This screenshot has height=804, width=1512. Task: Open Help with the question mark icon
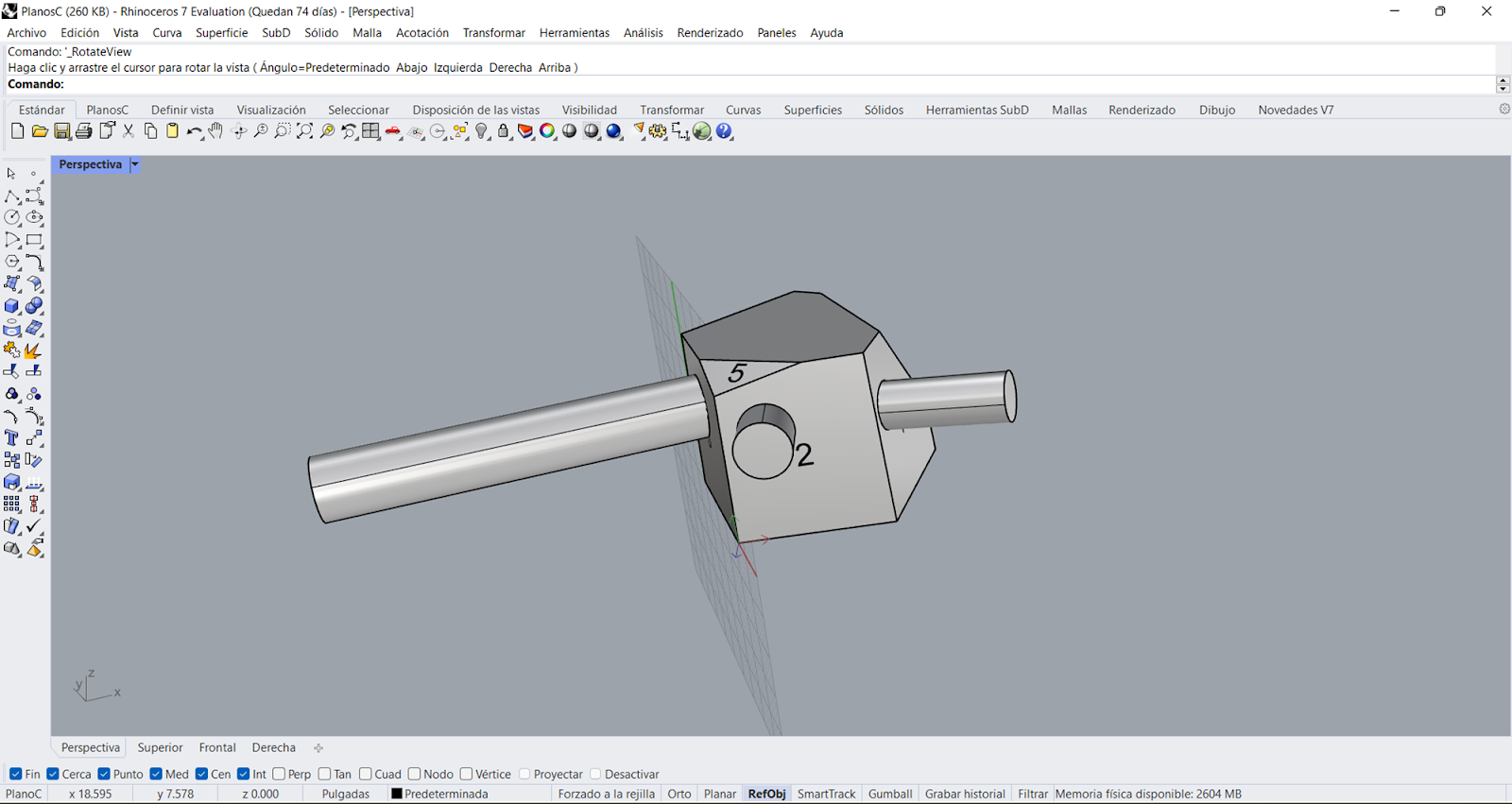pyautogui.click(x=725, y=131)
